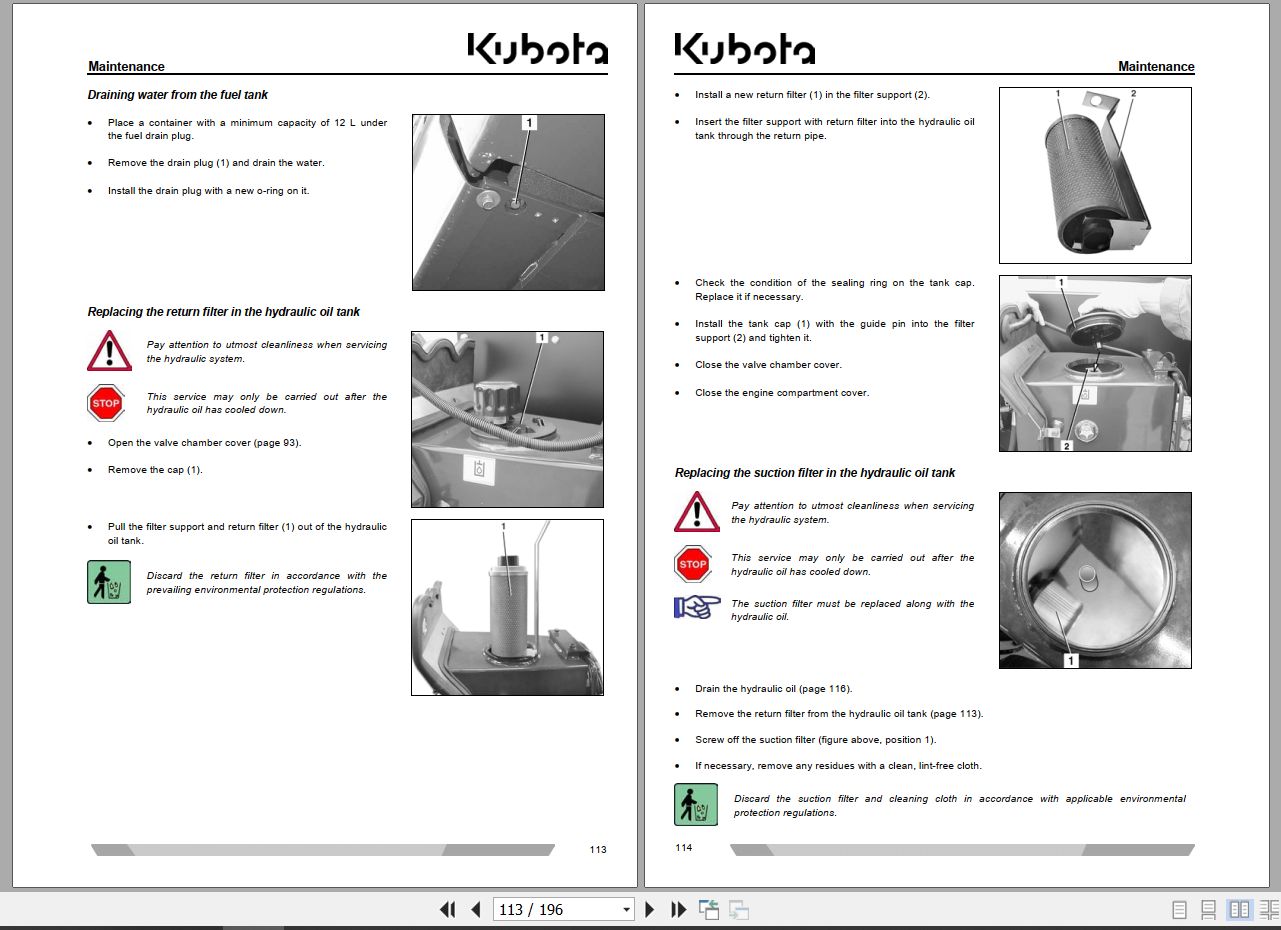Viewport: 1281px width, 930px height.
Task: Select the previous view icon
Action: tap(709, 909)
